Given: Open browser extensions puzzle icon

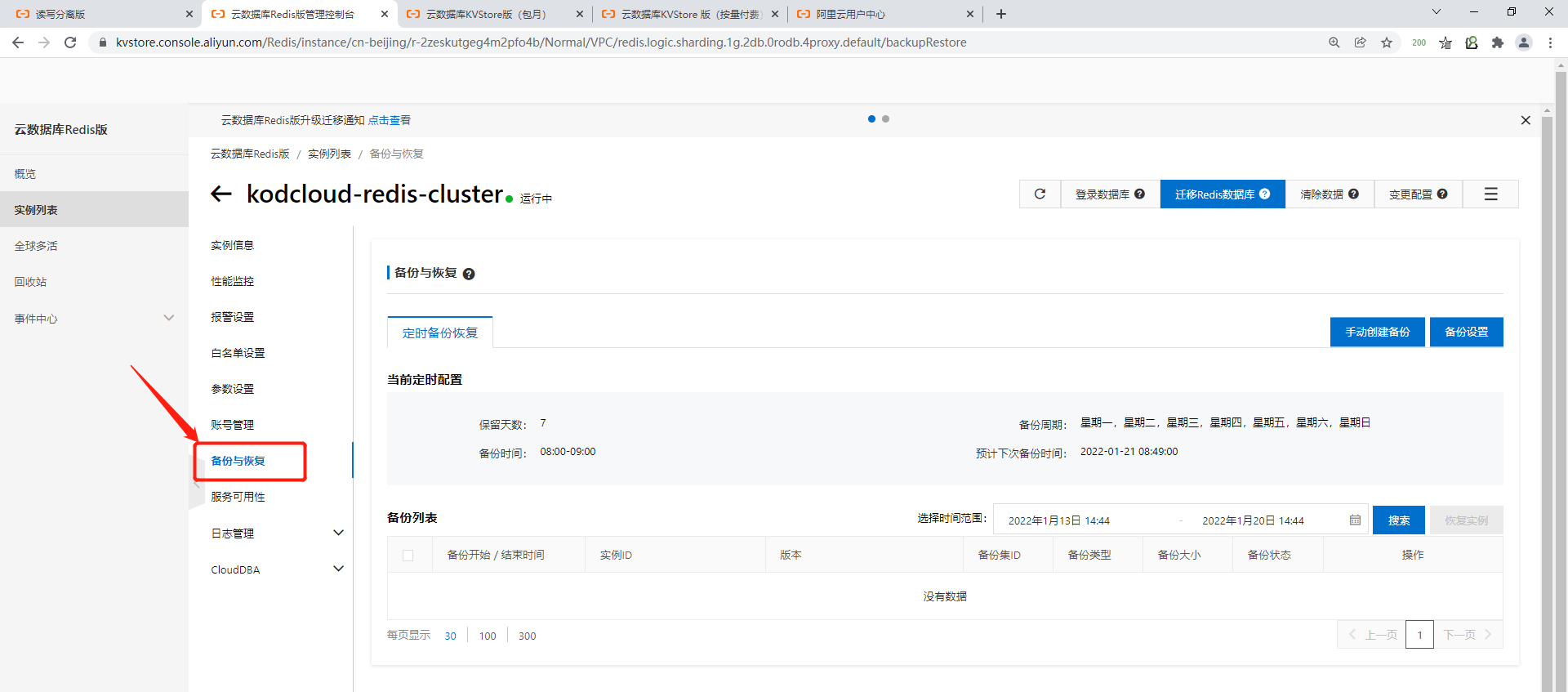Looking at the screenshot, I should (x=1498, y=42).
